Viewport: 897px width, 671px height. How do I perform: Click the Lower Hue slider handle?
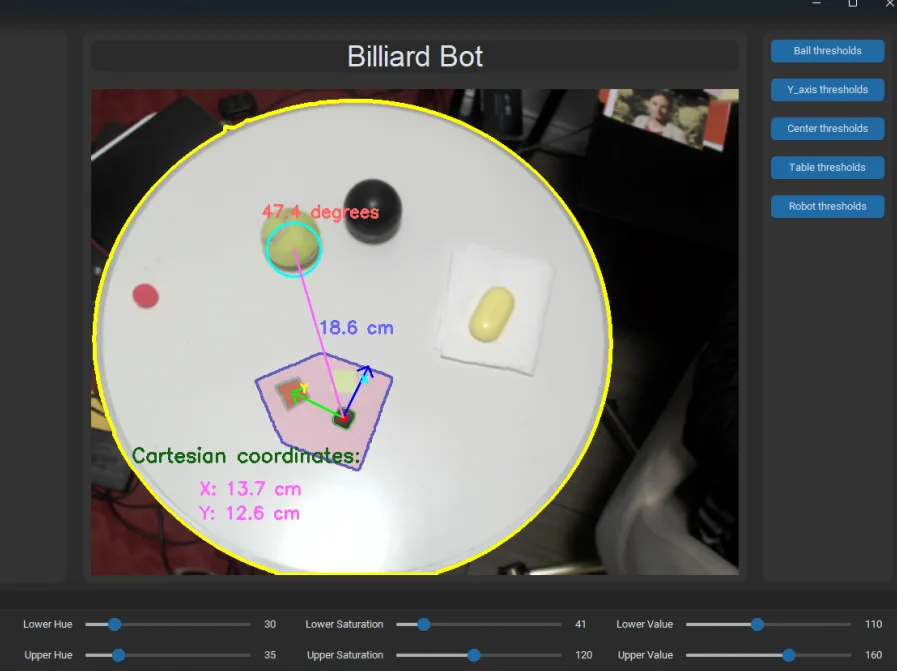114,624
